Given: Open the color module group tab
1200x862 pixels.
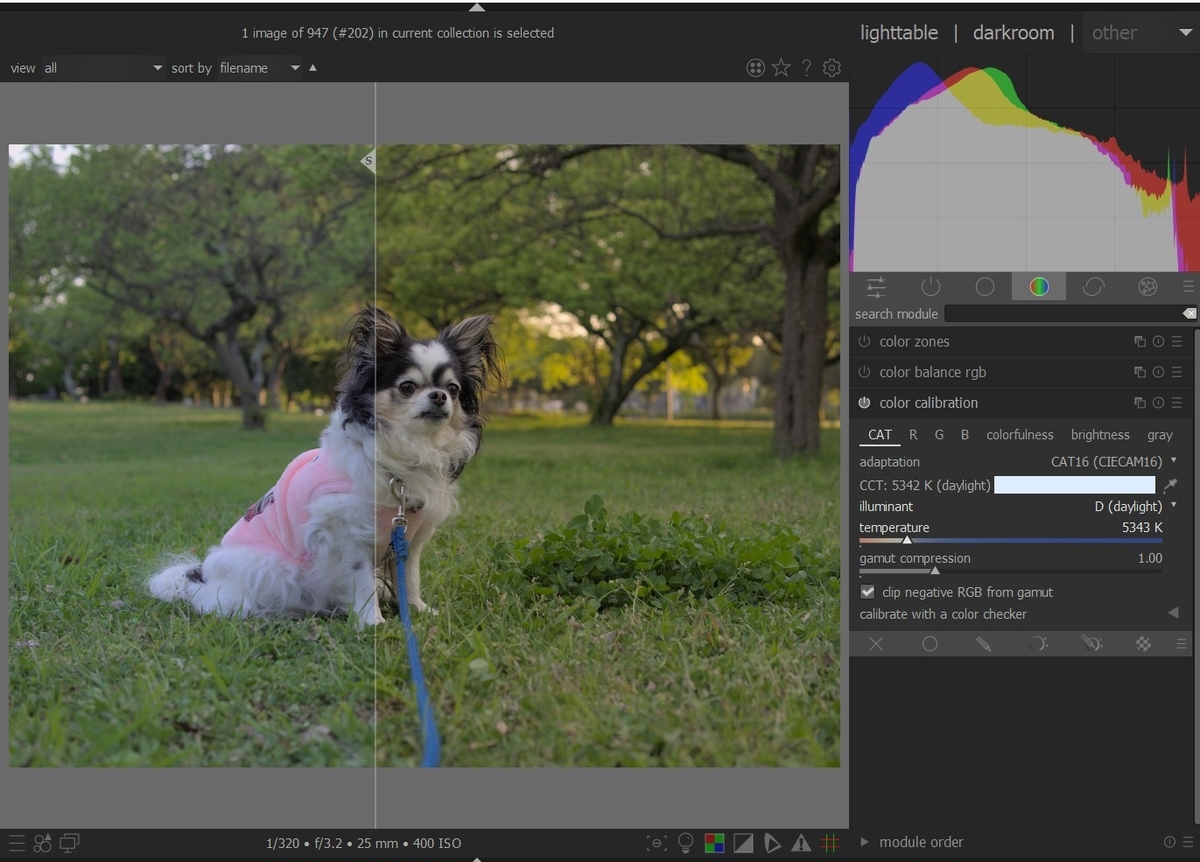Looking at the screenshot, I should click(x=1039, y=287).
